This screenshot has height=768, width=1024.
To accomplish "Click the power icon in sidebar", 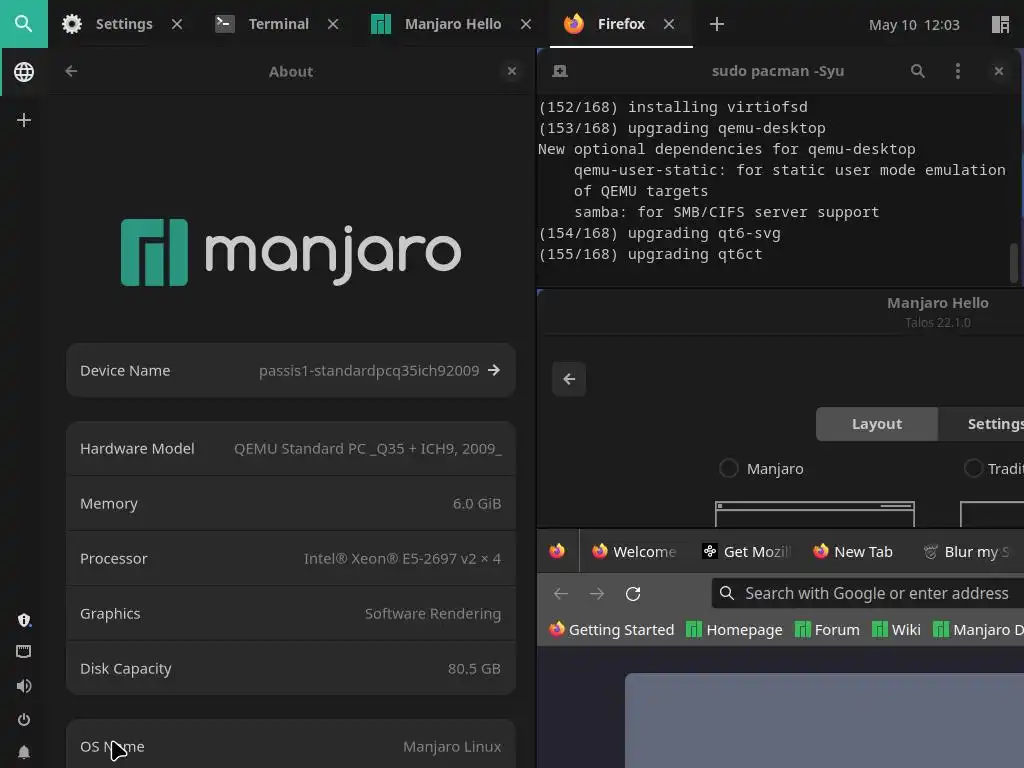I will [24, 720].
